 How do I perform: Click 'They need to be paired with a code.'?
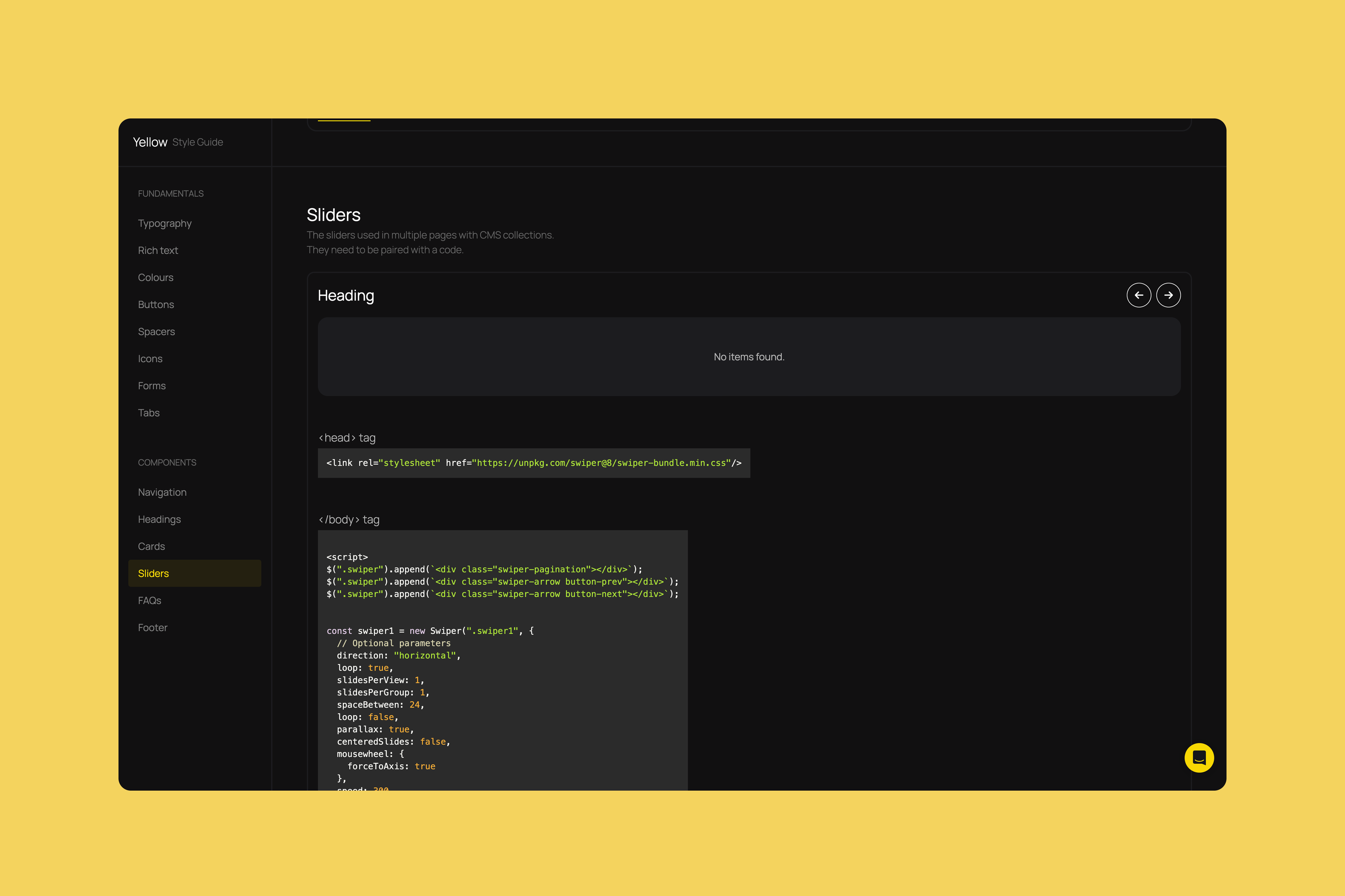click(385, 250)
